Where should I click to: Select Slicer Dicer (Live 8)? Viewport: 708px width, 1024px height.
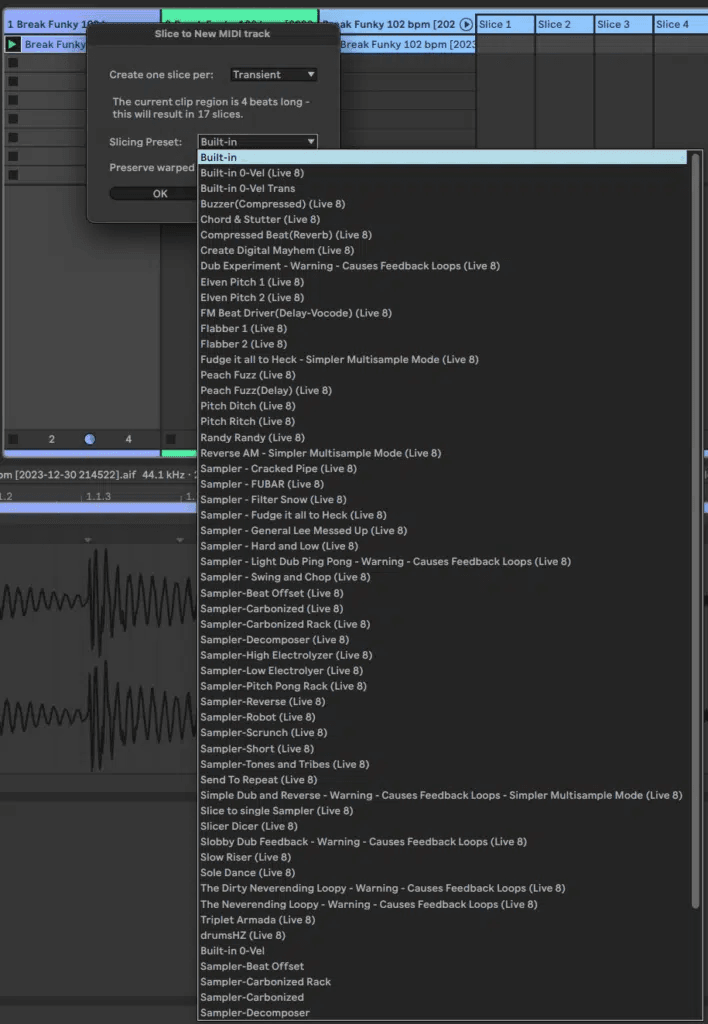point(443,826)
